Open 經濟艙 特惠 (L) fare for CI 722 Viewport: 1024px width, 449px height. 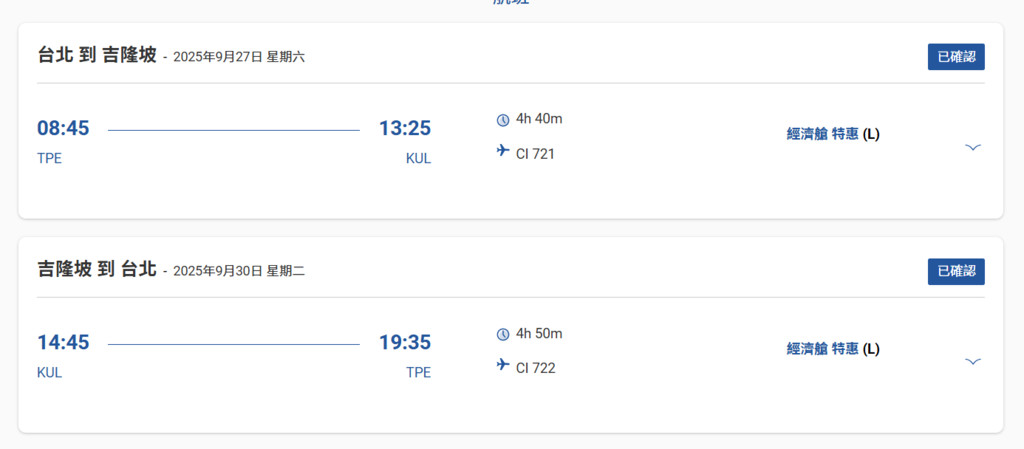[833, 349]
